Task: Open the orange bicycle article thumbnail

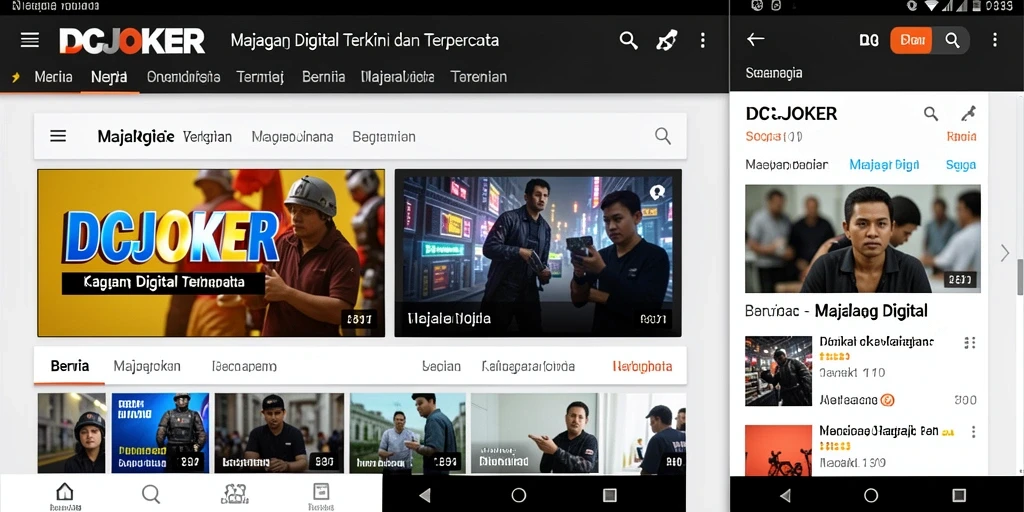Action: pos(778,451)
